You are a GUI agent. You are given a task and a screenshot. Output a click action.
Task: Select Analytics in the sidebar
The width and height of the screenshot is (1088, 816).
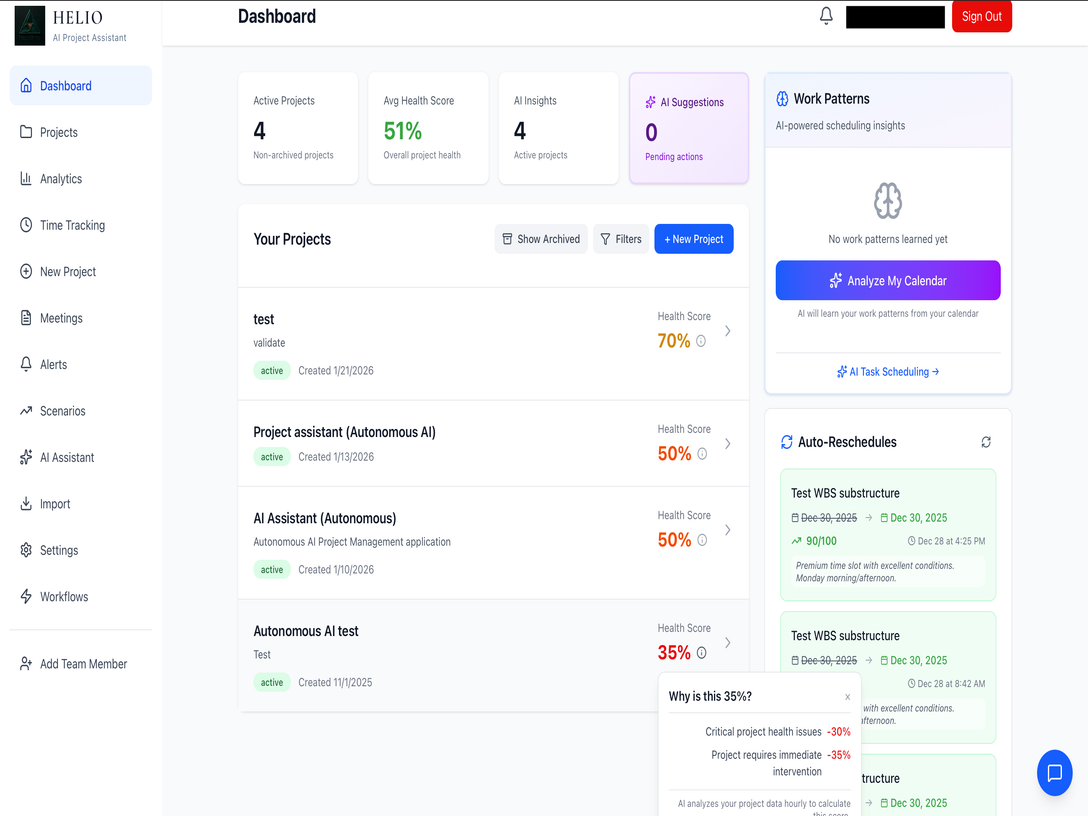click(60, 178)
